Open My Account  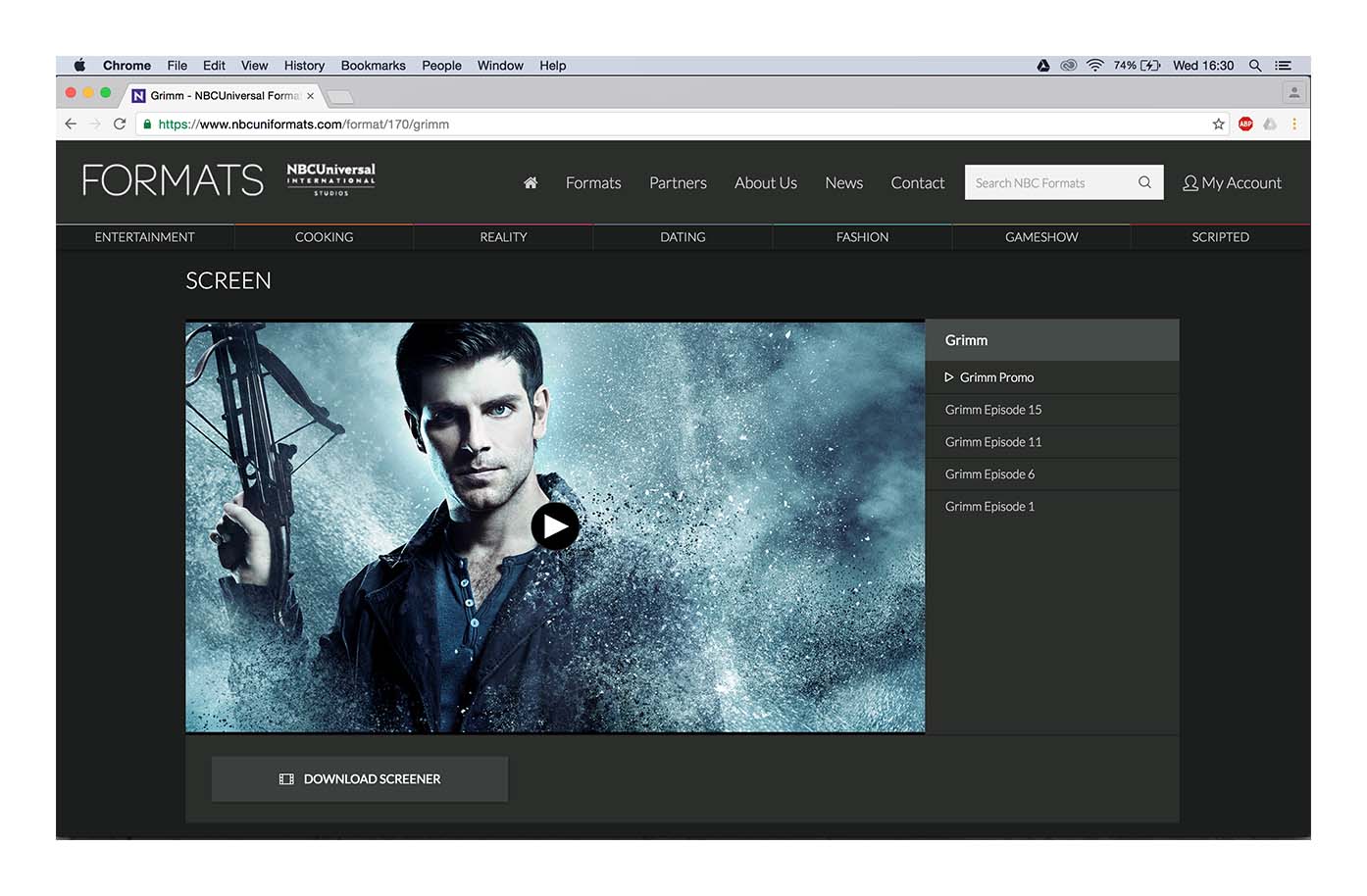click(x=1232, y=182)
